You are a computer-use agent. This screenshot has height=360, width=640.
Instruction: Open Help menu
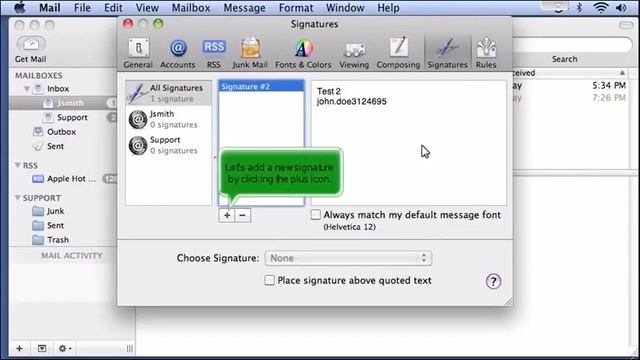click(x=388, y=8)
